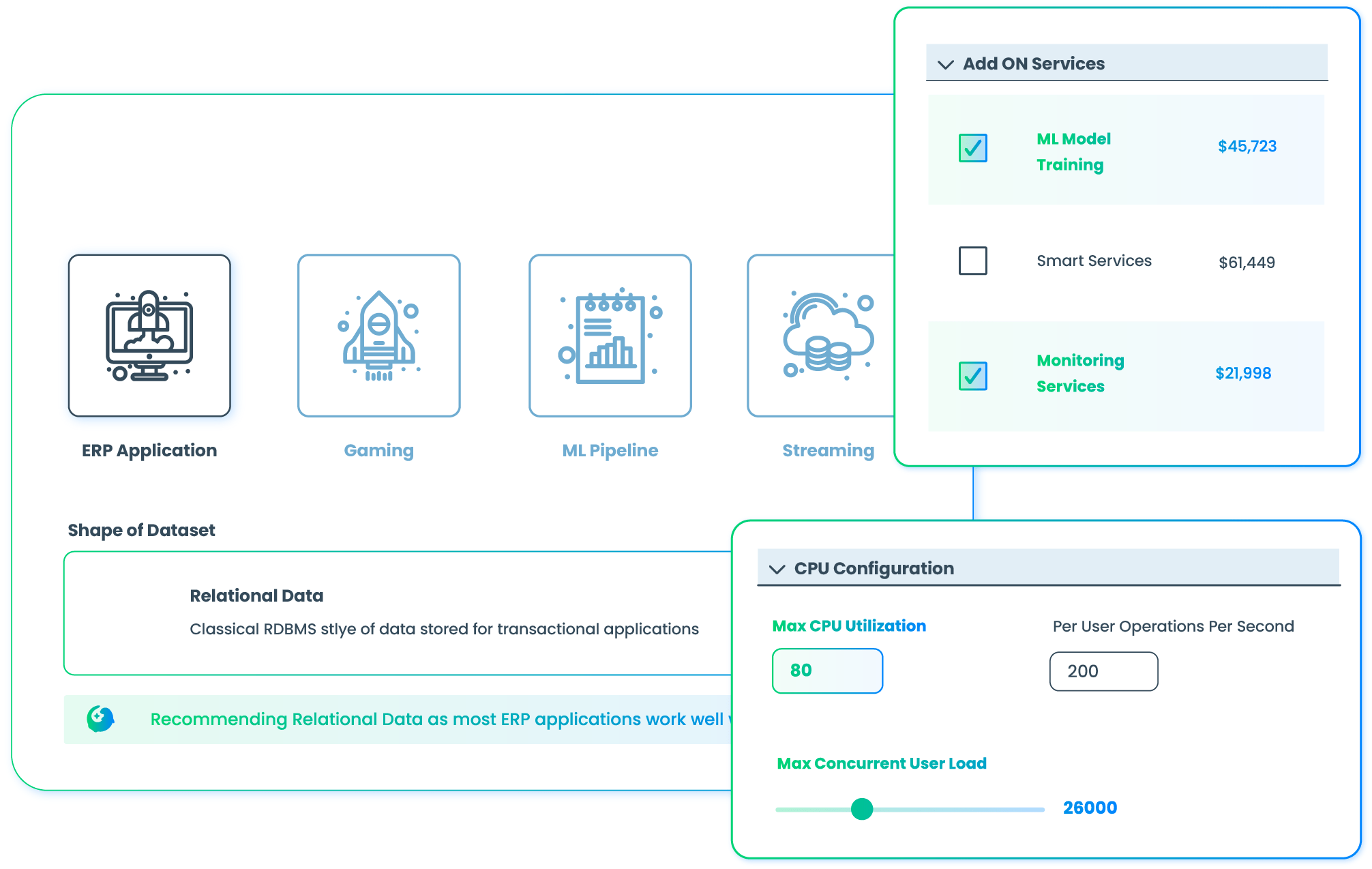Click the Per User Operations Per Second field
Viewport: 1372px width, 869px height.
pos(1103,671)
